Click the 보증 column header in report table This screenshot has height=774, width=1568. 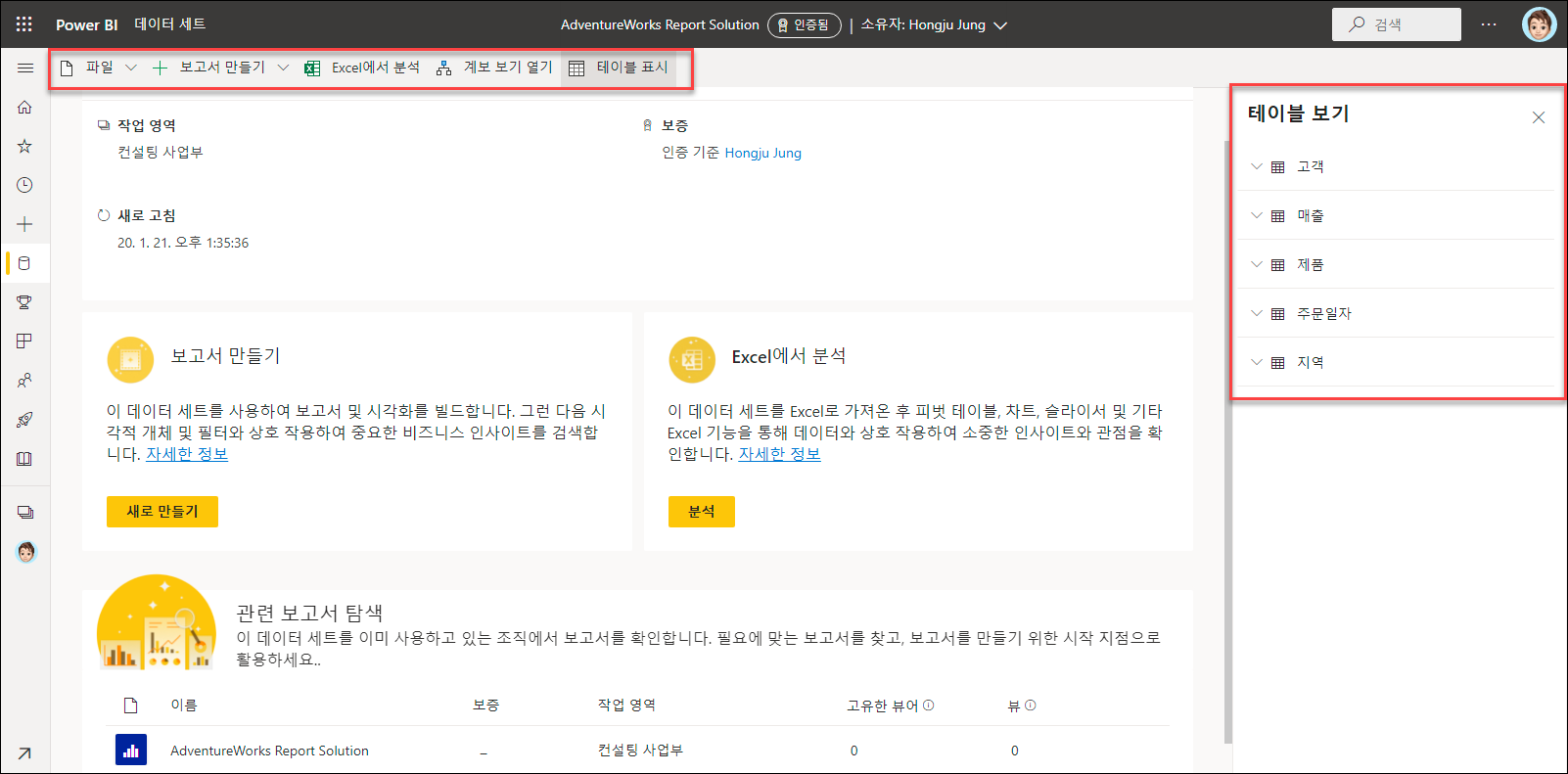click(485, 705)
